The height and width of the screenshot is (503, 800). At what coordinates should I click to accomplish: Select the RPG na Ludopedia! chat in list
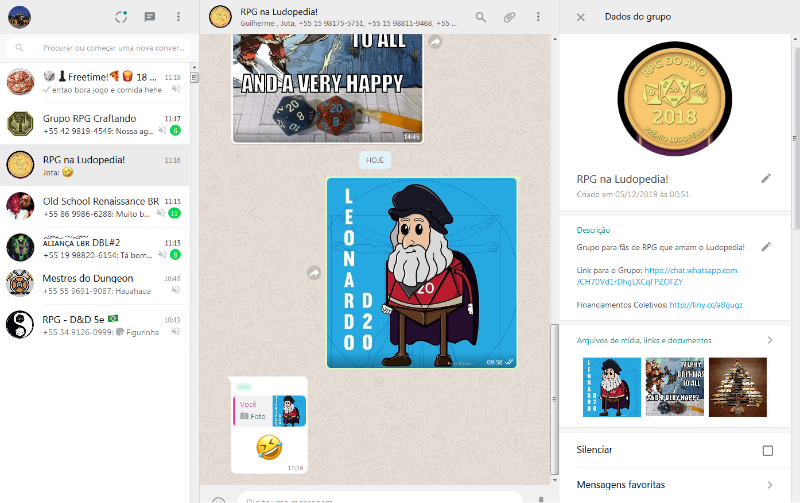(95, 165)
